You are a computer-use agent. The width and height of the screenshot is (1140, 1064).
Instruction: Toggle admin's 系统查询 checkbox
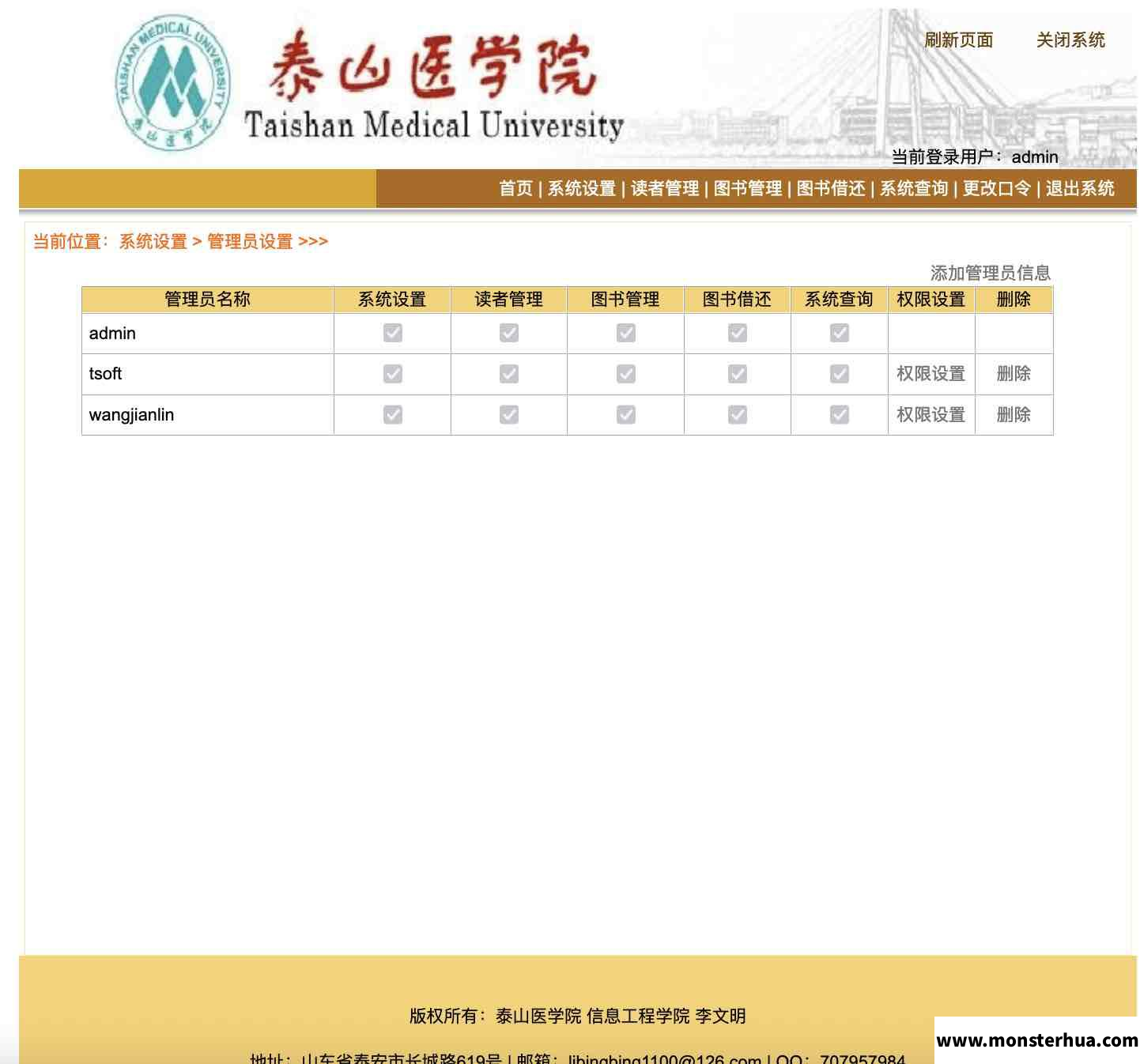pos(840,333)
